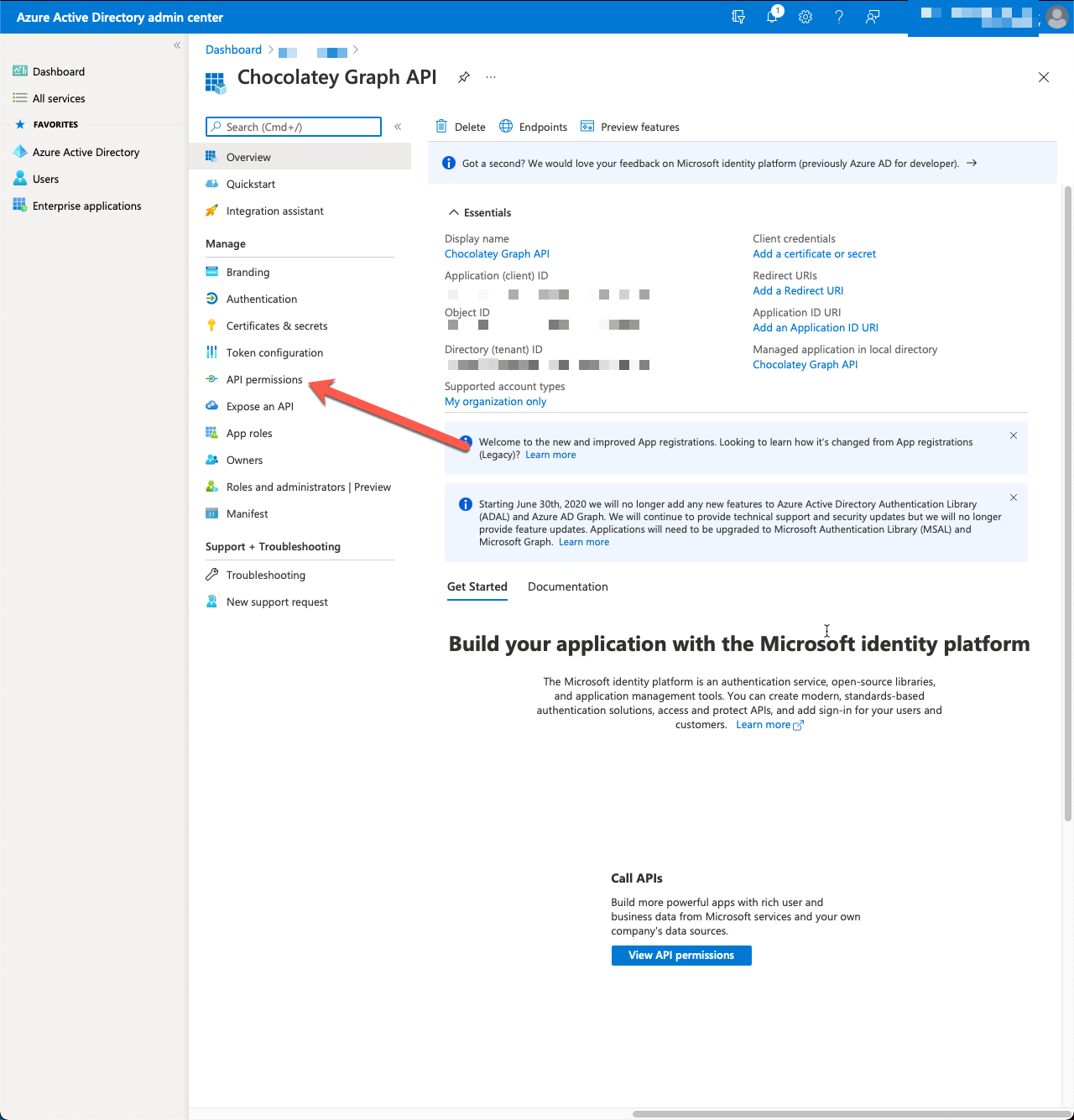Click the Certificates & secrets key icon

[x=211, y=326]
